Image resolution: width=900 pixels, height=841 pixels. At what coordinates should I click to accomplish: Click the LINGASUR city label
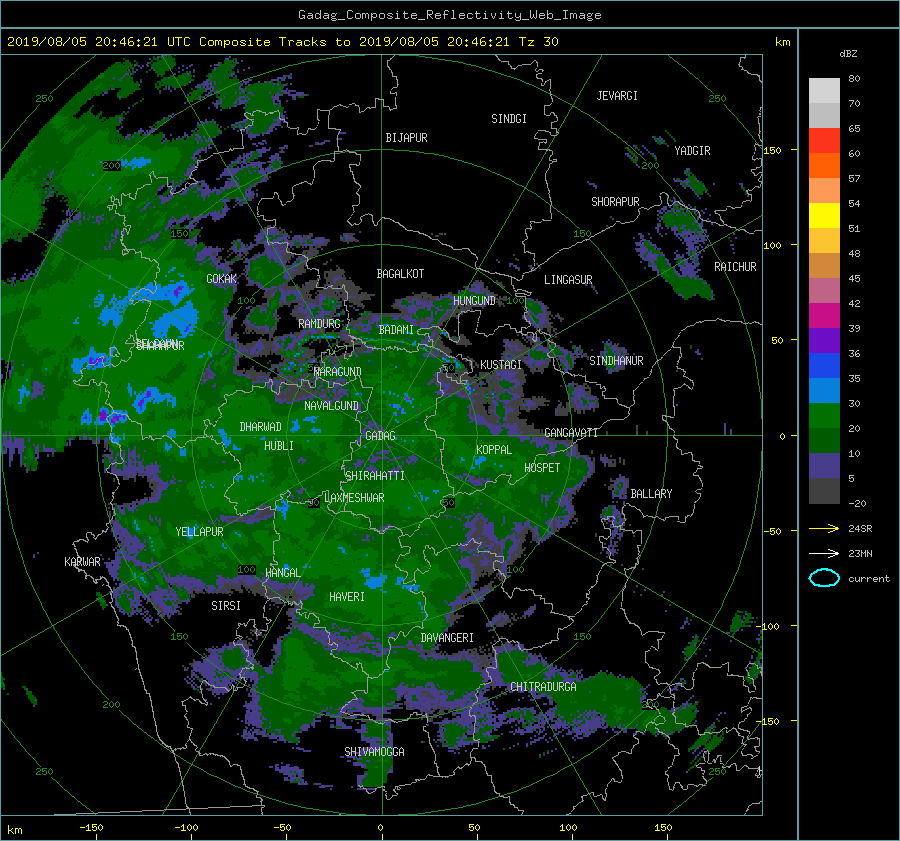(x=568, y=280)
